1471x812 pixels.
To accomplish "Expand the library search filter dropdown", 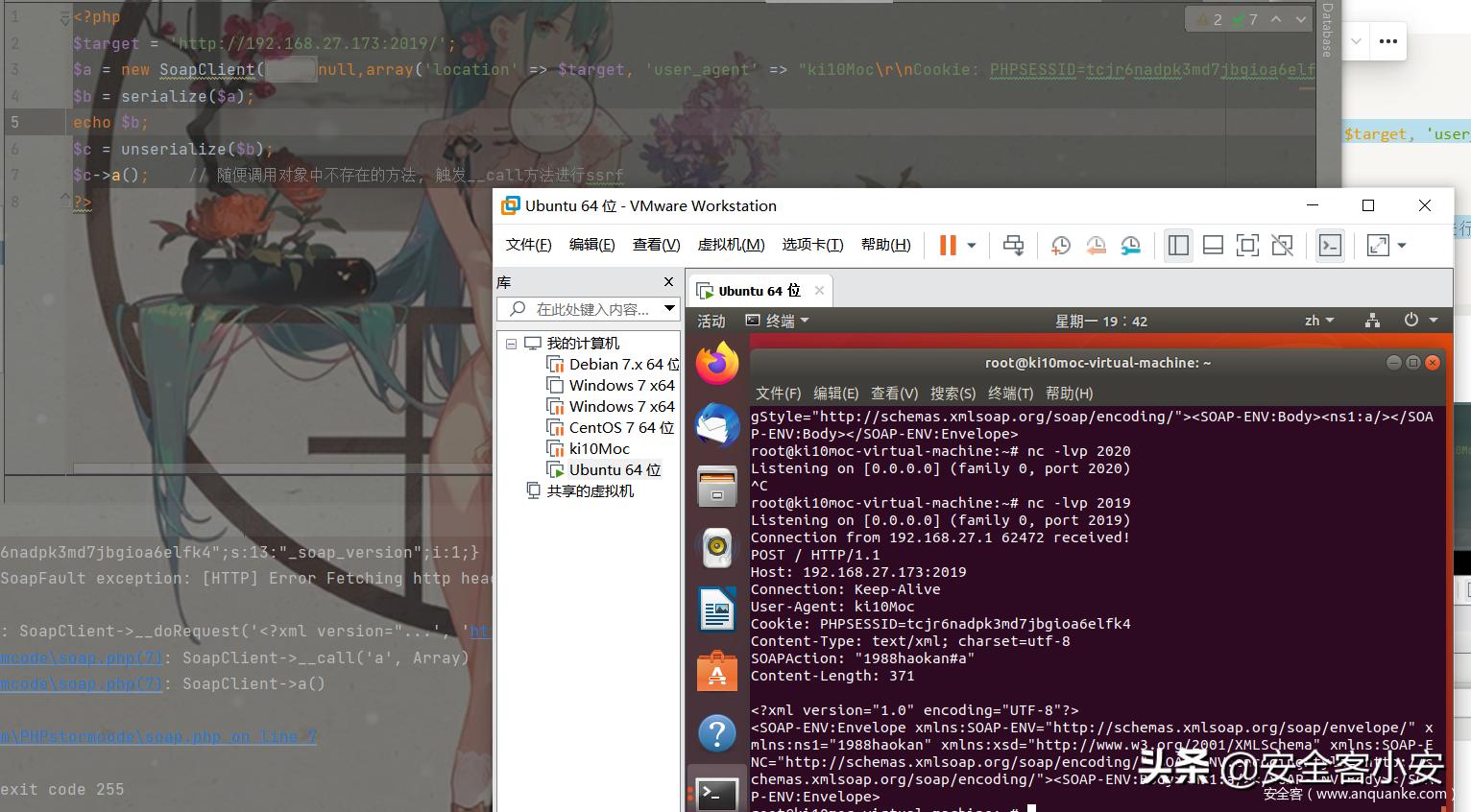I will coord(669,309).
